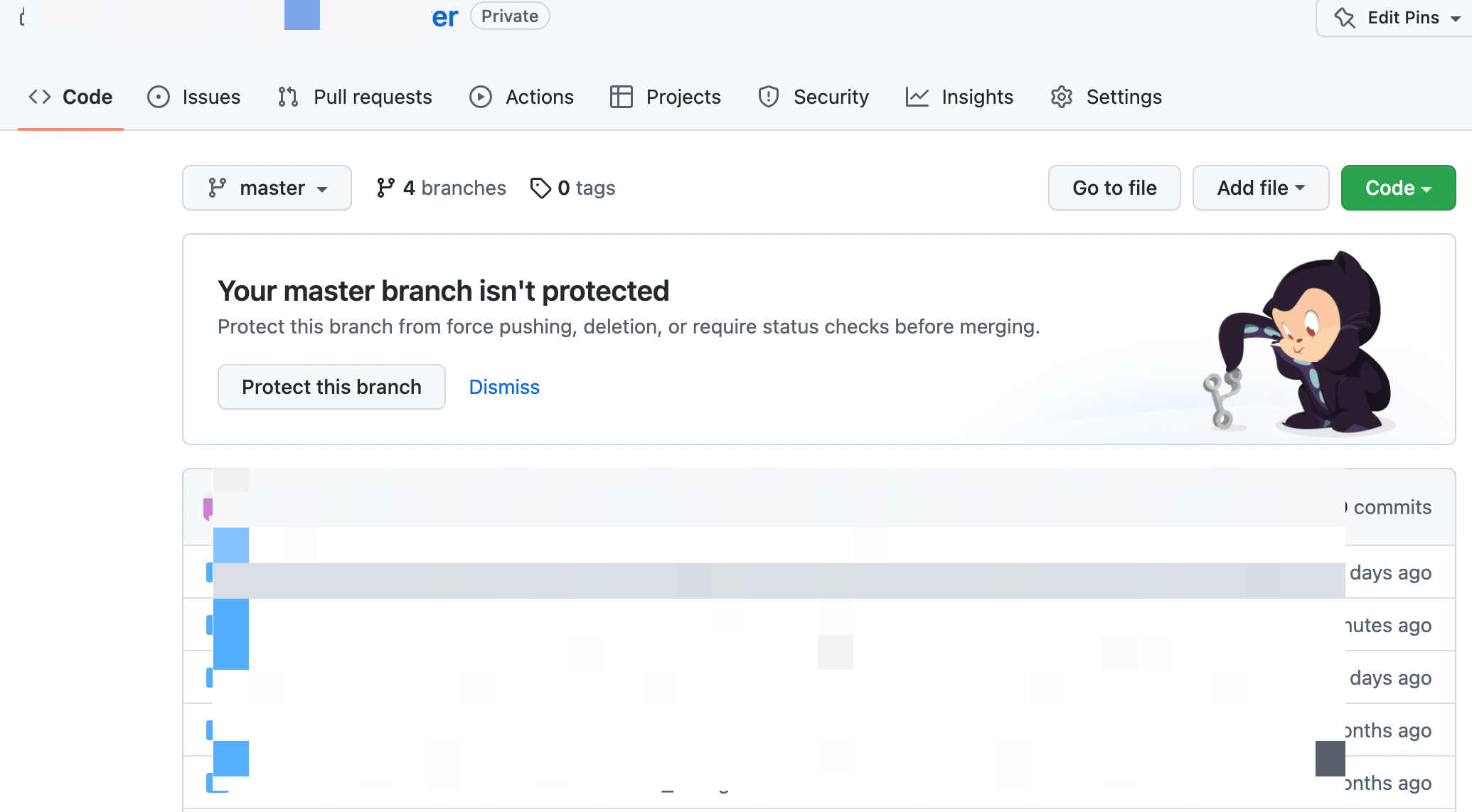Switch to the Insights tab

click(x=977, y=97)
